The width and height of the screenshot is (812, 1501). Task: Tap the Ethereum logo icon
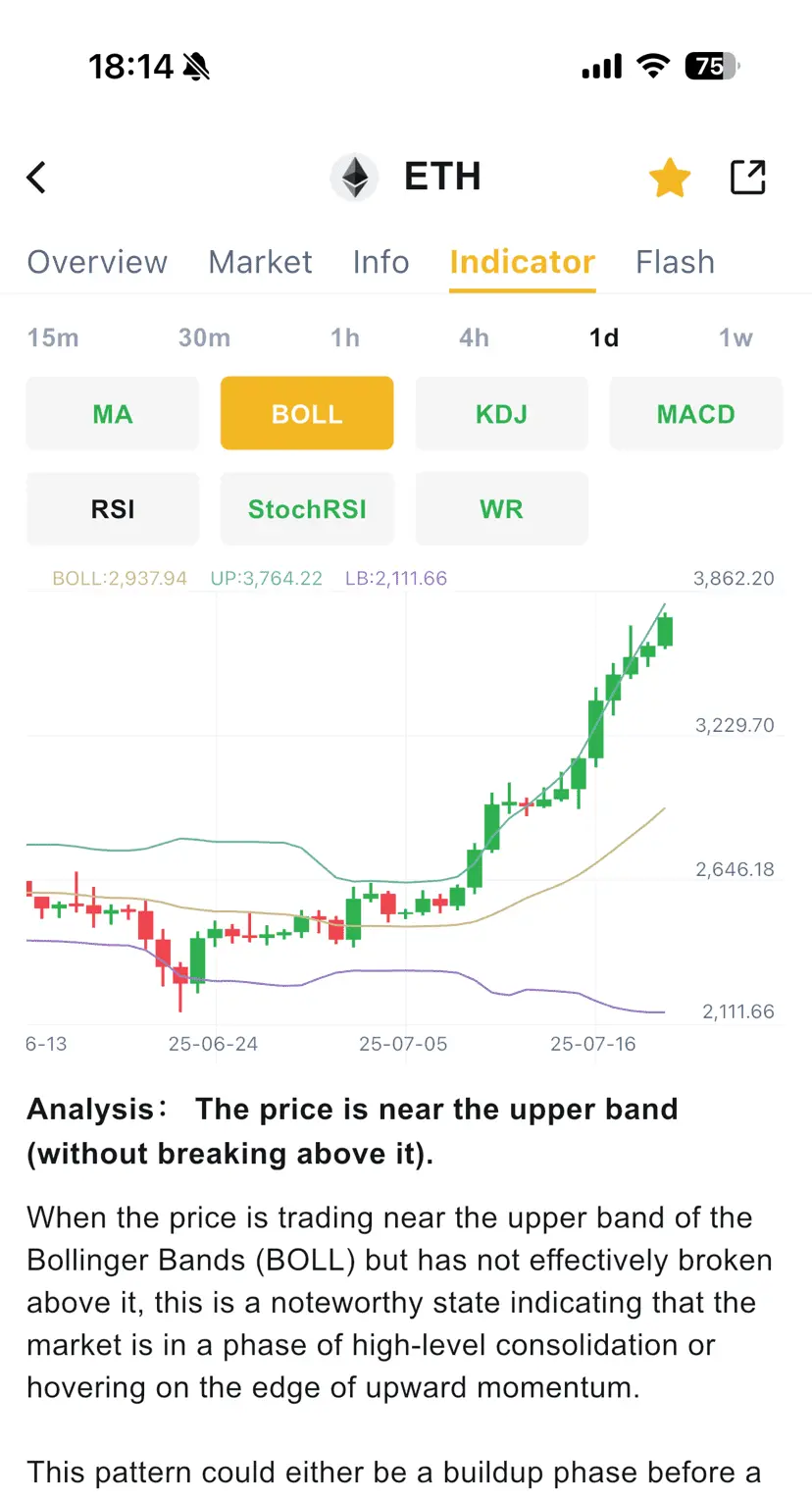pos(354,178)
